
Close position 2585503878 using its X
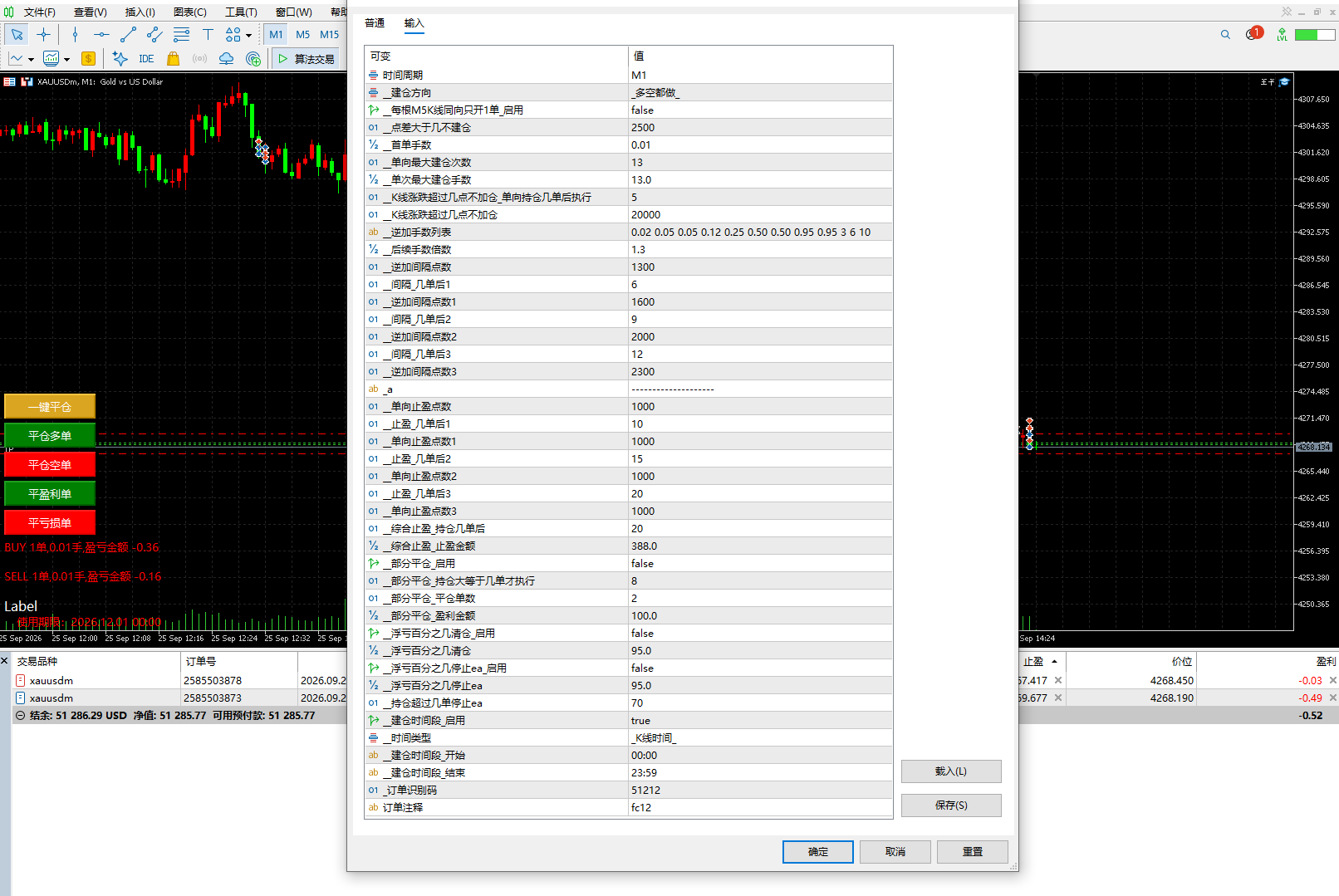pyautogui.click(x=1333, y=680)
